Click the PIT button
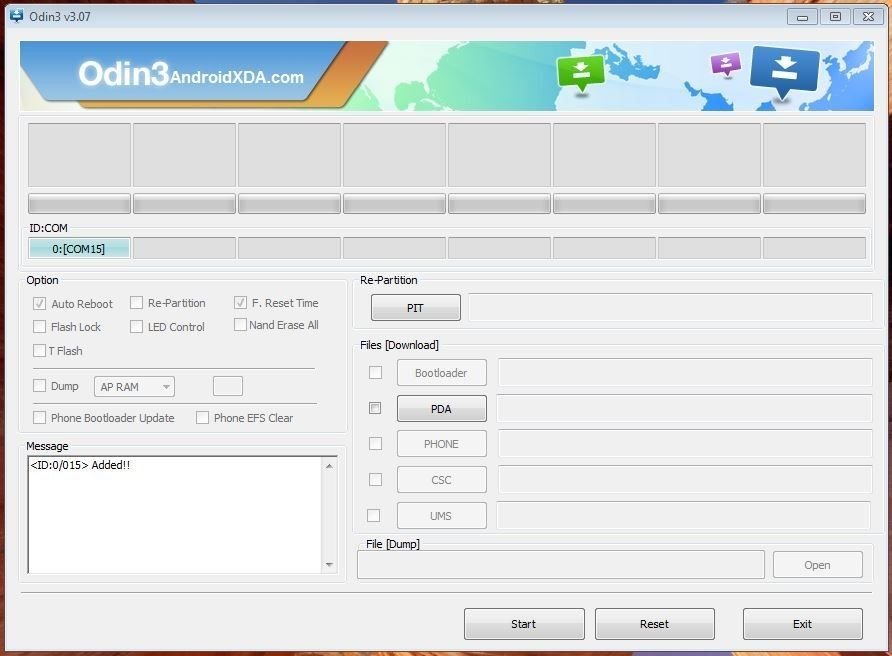892x656 pixels. pos(416,308)
